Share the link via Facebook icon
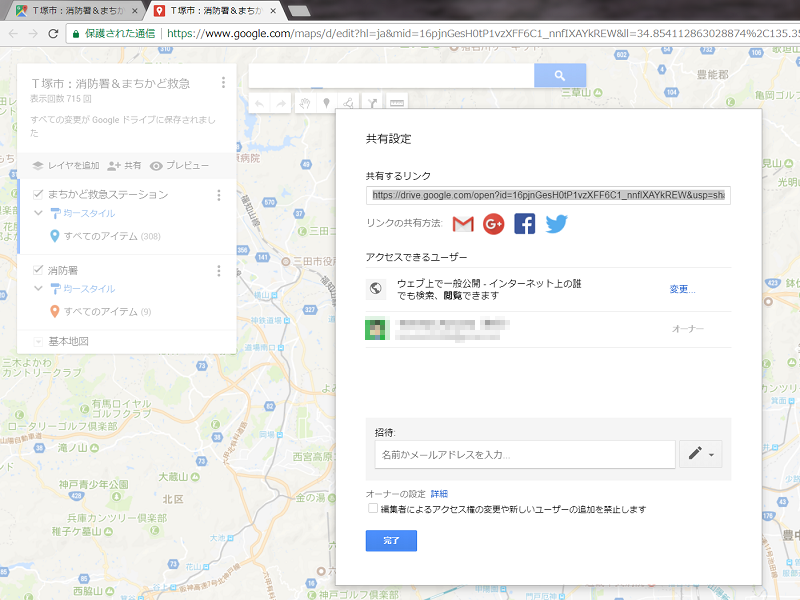Screen dimensions: 800x600 point(524,224)
